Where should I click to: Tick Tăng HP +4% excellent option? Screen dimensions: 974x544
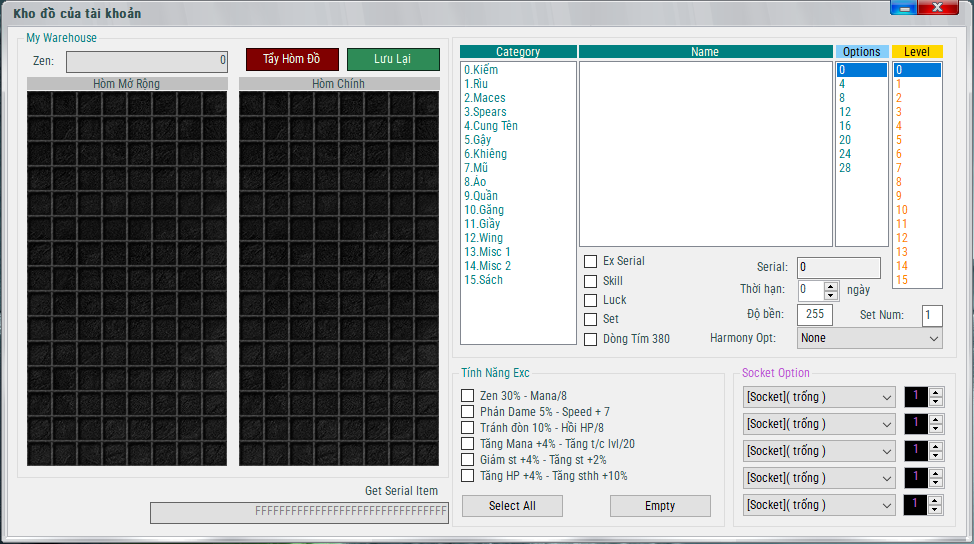[468, 476]
